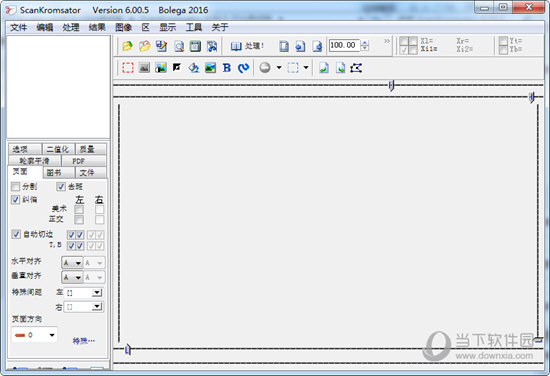Image resolution: width=550 pixels, height=376 pixels.
Task: Open the 工具 menu
Action: (194, 27)
